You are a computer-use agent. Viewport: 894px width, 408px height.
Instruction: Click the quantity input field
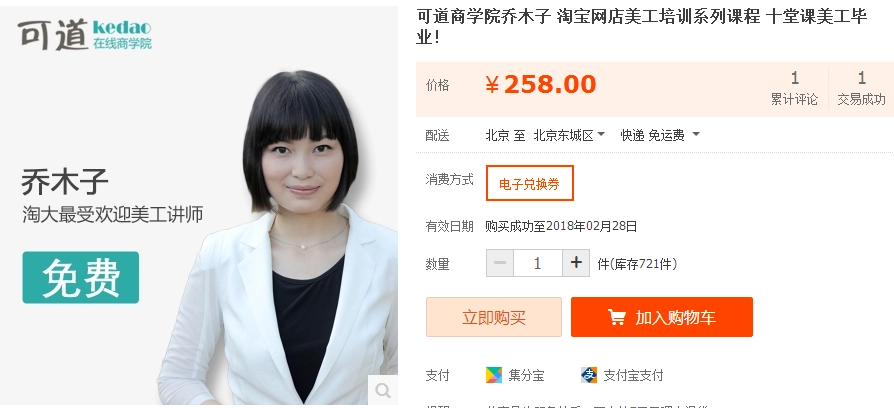coord(538,264)
